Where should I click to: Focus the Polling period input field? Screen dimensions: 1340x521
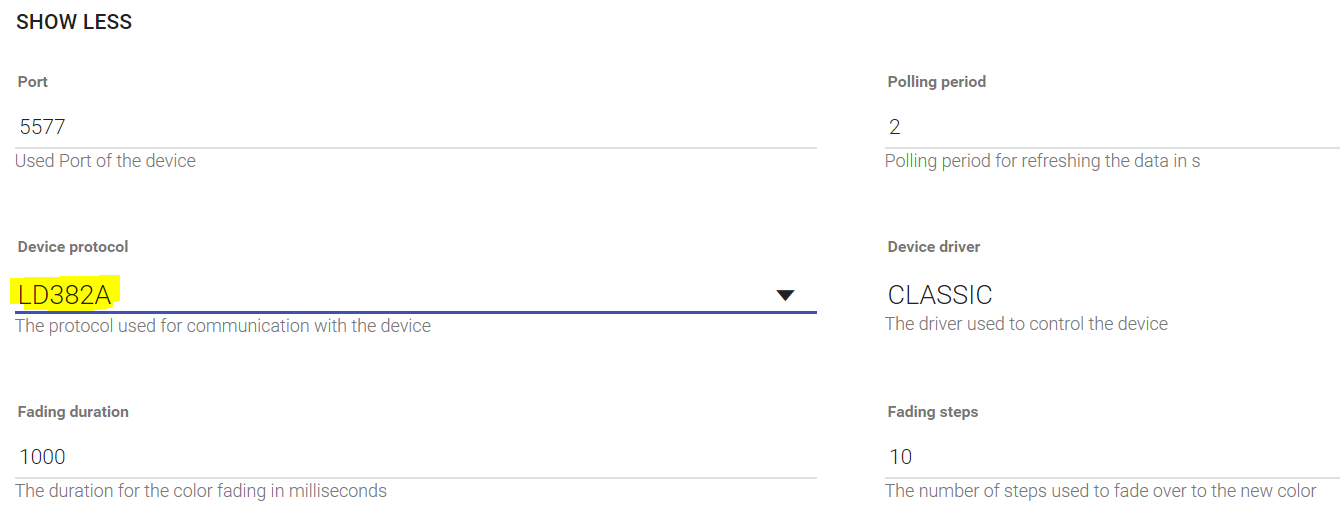1112,127
